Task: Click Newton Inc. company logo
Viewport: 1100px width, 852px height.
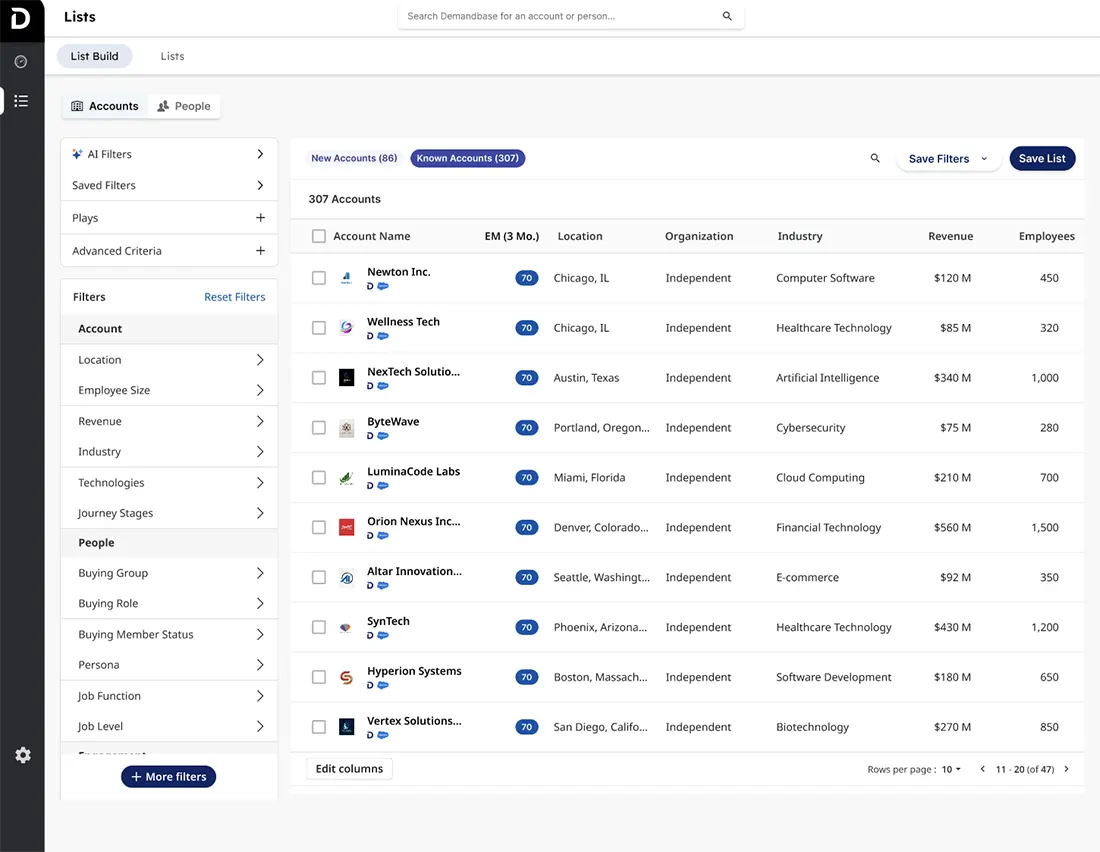Action: point(347,278)
